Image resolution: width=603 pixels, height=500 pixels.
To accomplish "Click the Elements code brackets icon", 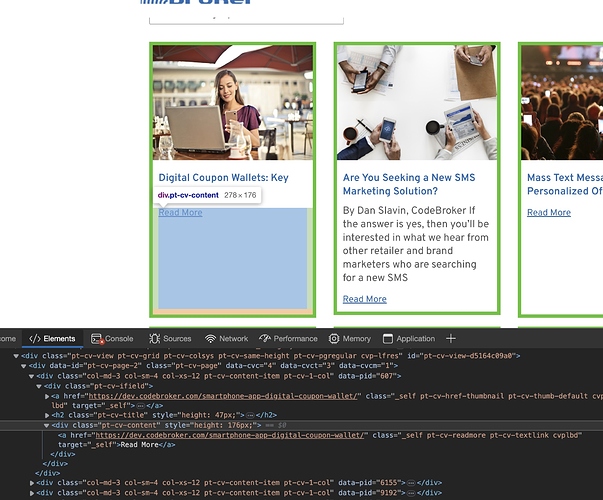I will (x=35, y=339).
